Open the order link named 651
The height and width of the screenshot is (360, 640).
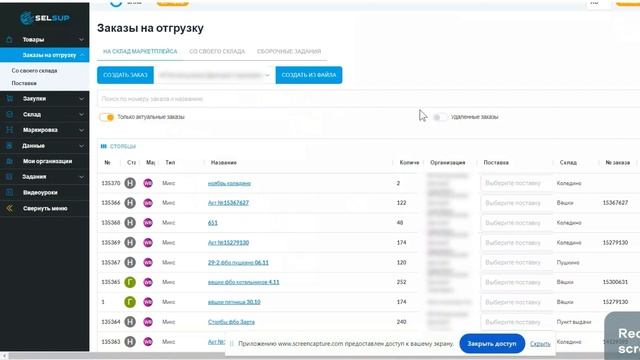213,223
